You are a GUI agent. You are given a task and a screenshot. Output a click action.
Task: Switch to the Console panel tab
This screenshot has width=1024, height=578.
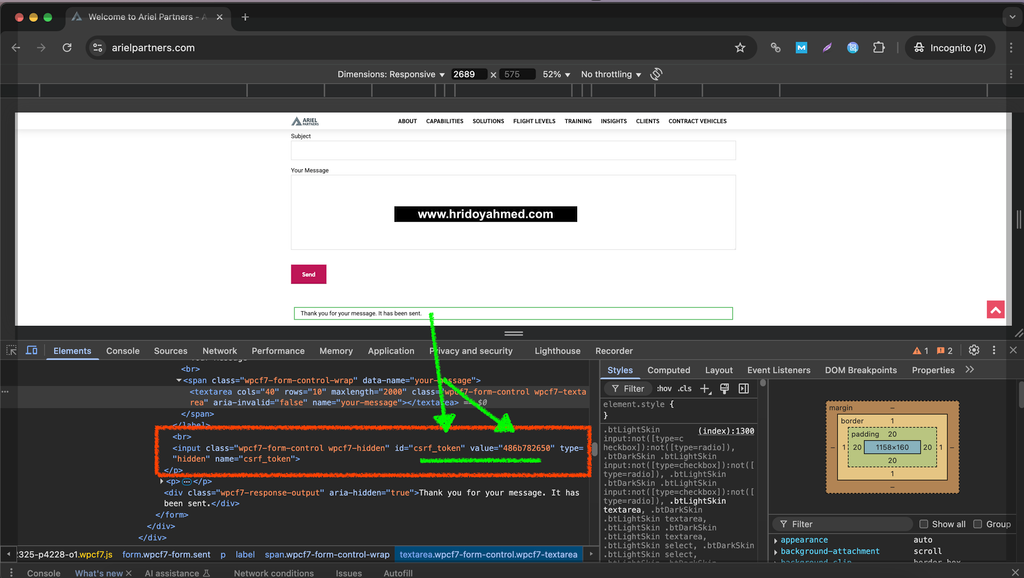(x=123, y=351)
